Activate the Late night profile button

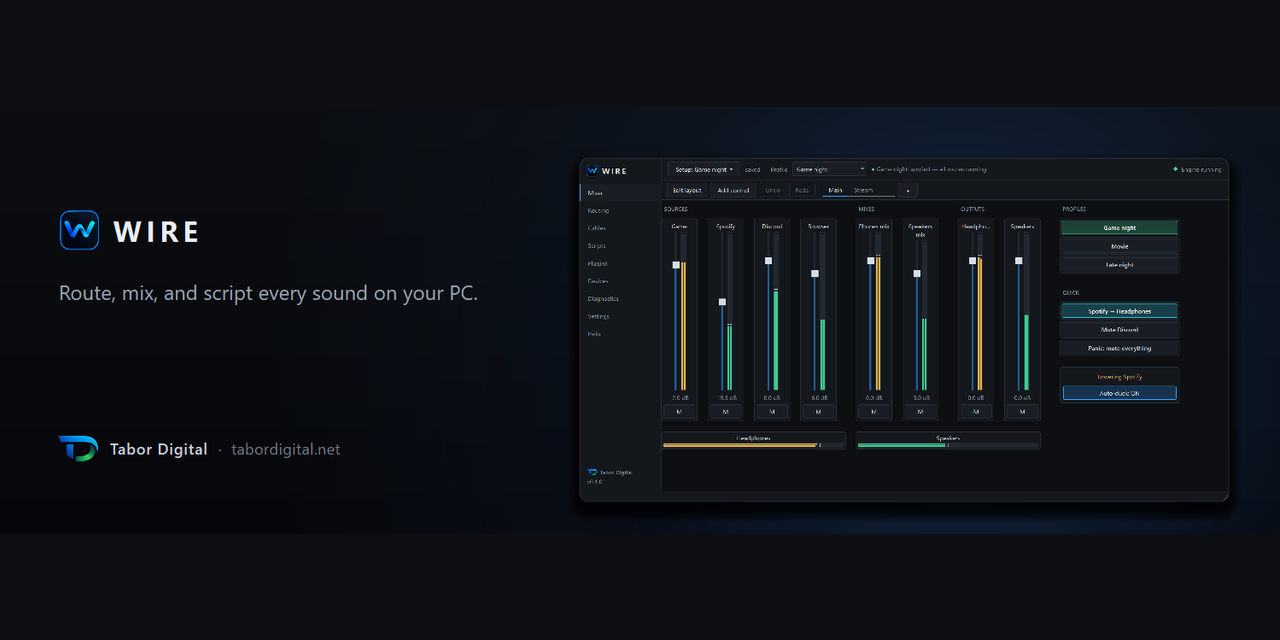coord(1120,265)
